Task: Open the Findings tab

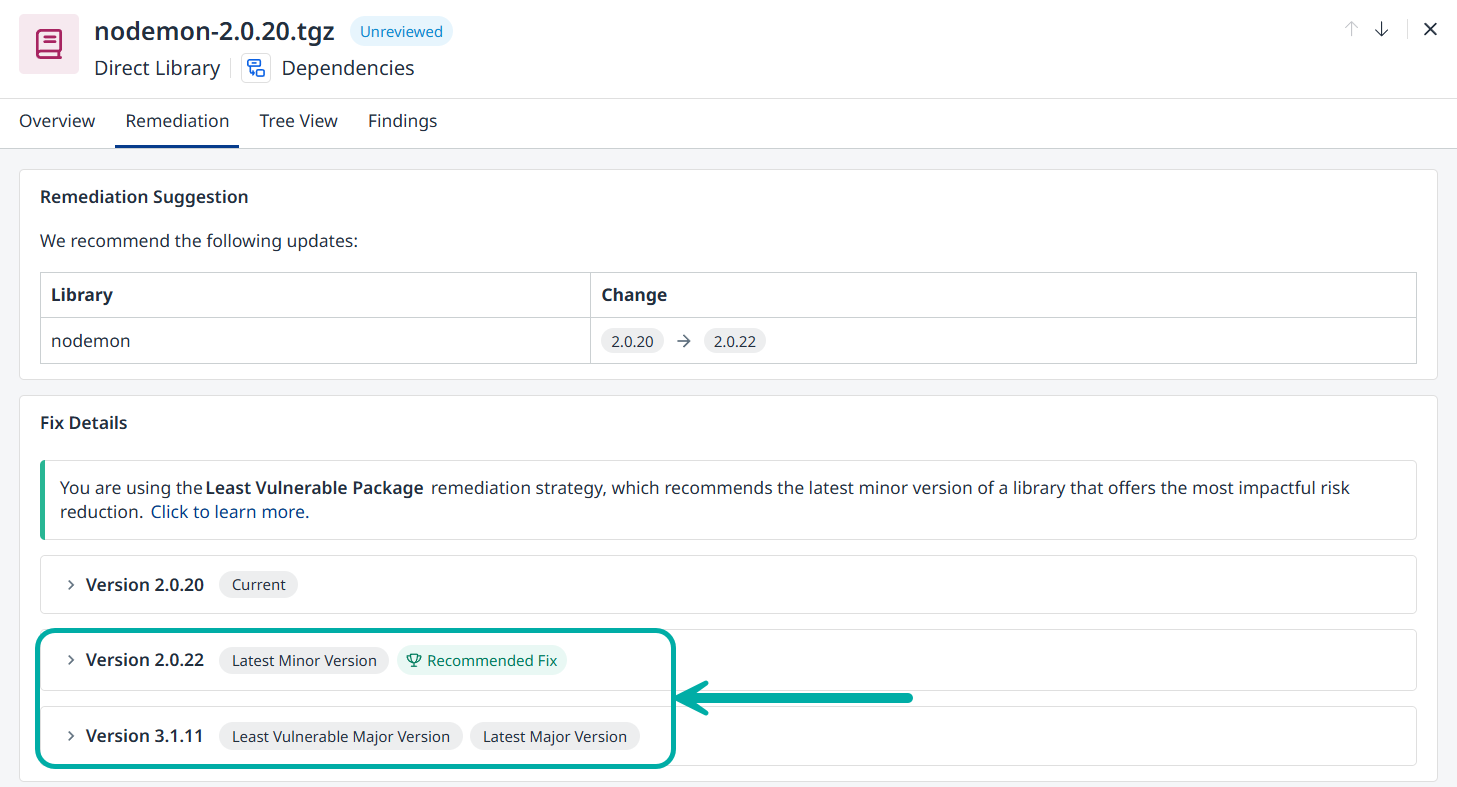Action: [402, 121]
